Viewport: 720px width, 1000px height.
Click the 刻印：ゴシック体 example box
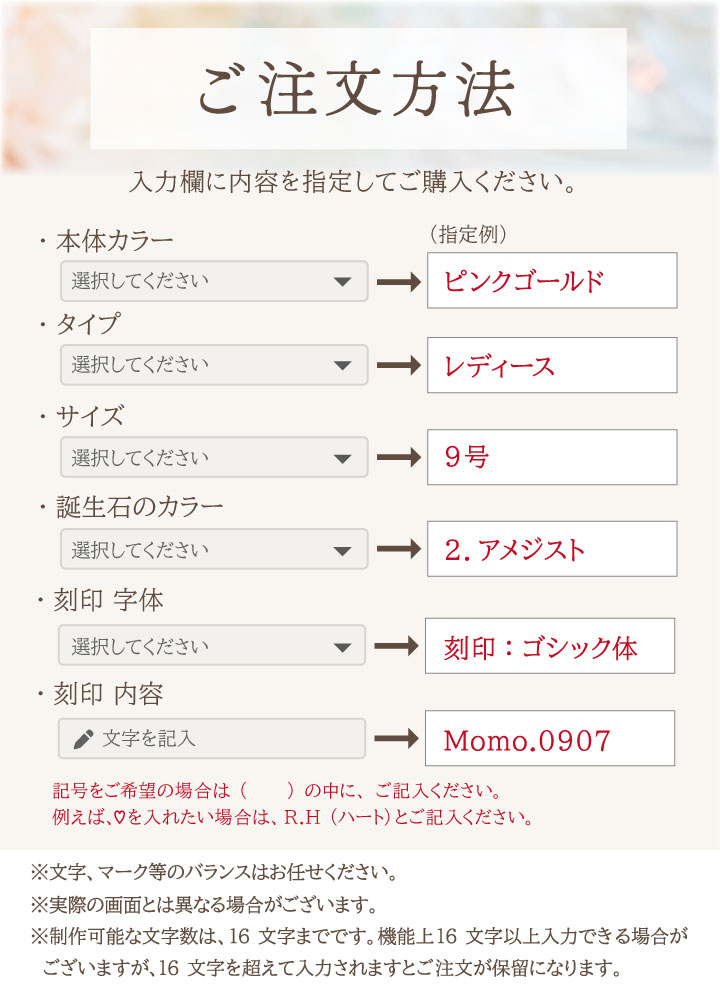point(550,646)
